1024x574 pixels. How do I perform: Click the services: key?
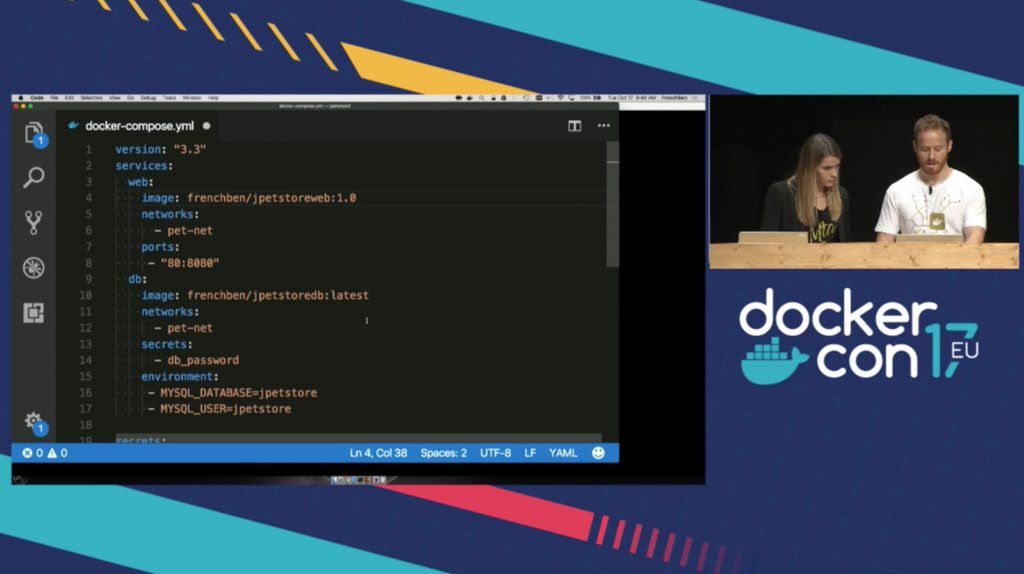[144, 166]
